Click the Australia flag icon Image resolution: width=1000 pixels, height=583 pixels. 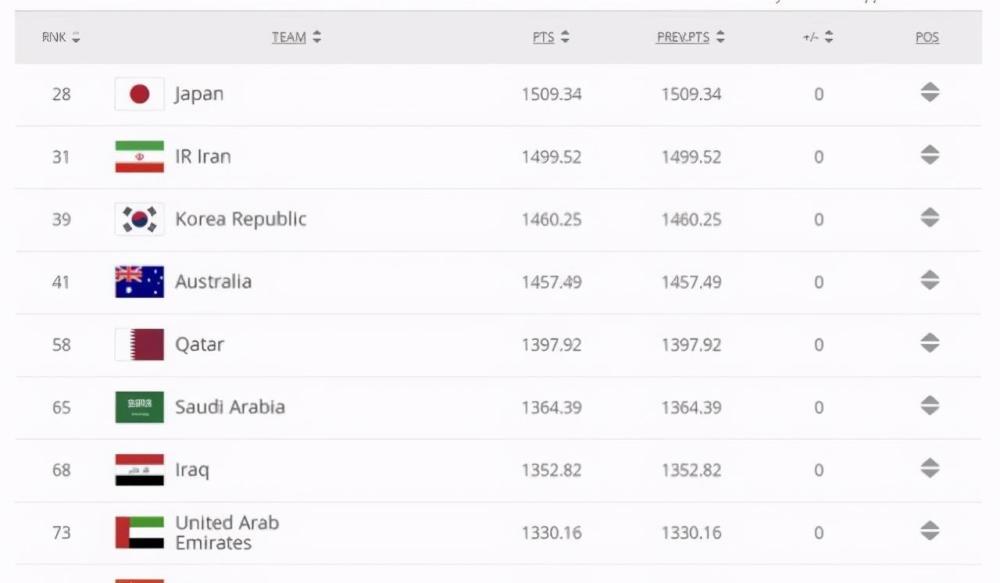pyautogui.click(x=140, y=281)
